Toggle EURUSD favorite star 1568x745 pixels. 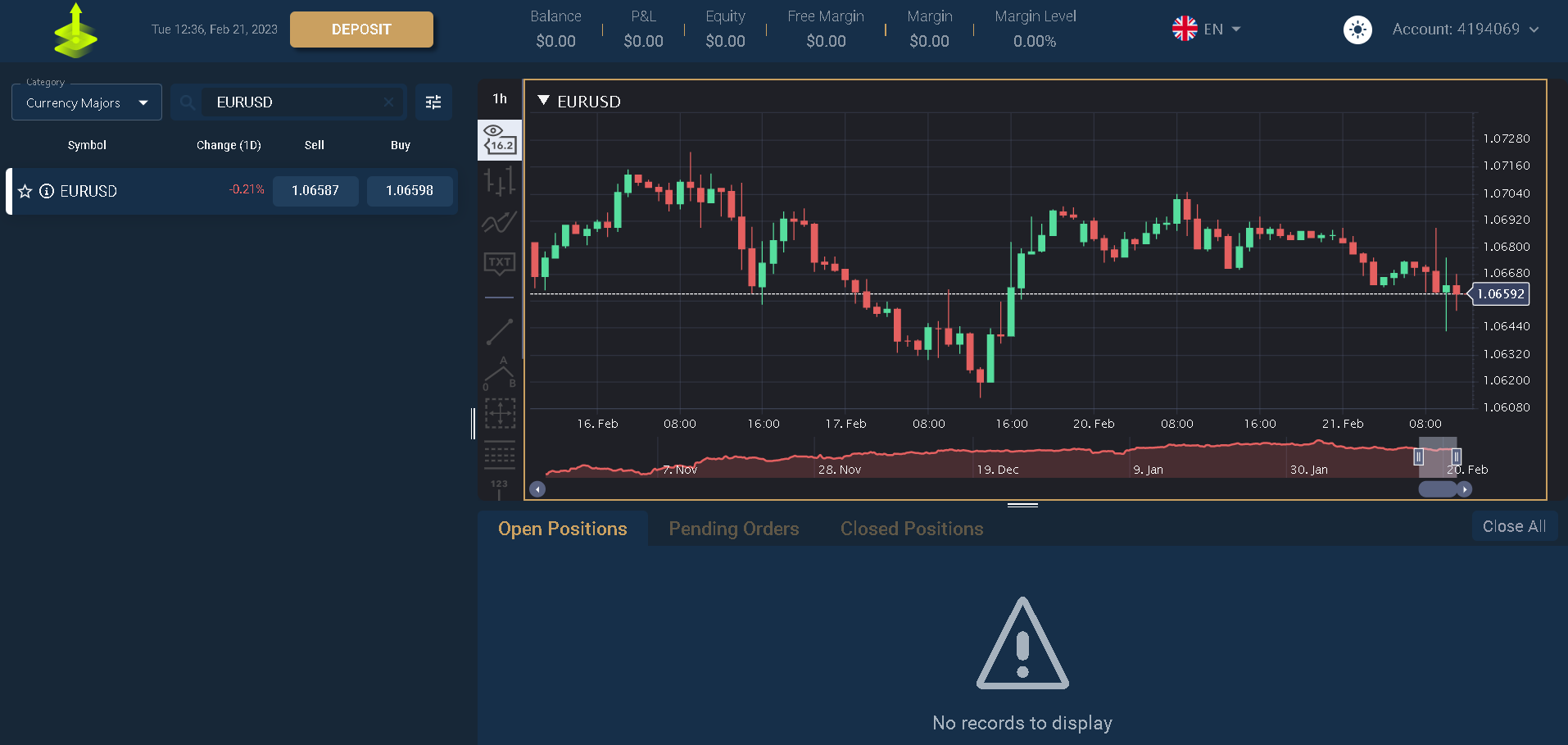(x=25, y=191)
